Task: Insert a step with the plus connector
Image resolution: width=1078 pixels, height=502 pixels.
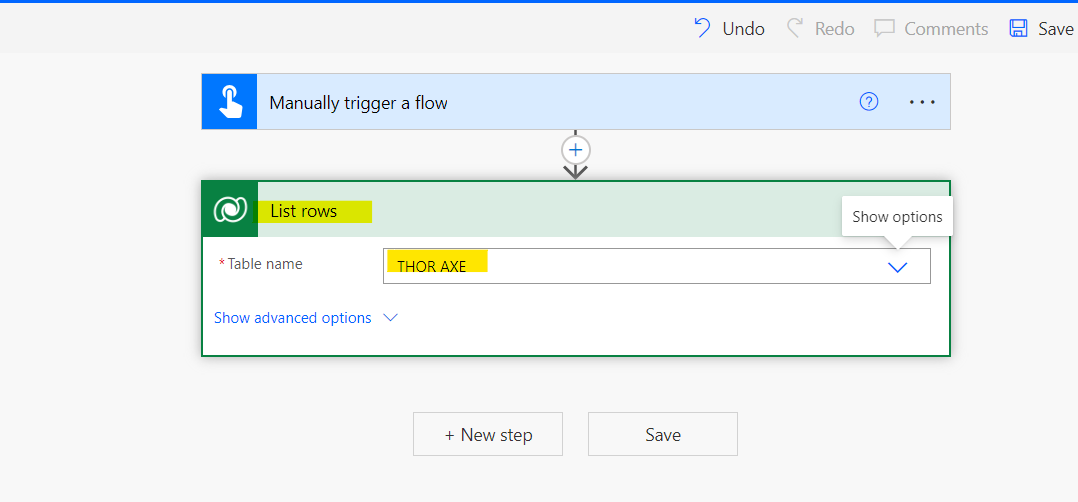Action: [575, 150]
